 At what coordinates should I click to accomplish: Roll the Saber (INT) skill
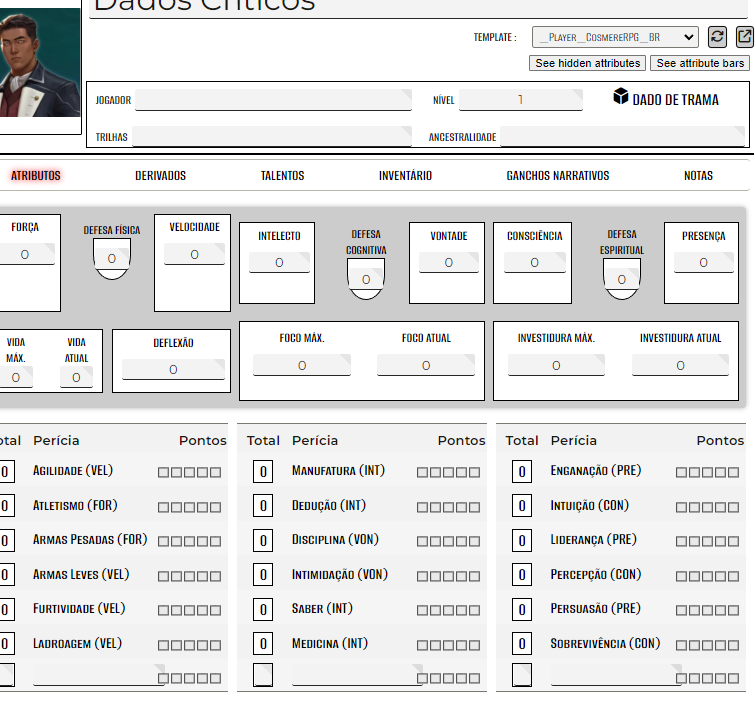[x=322, y=608]
